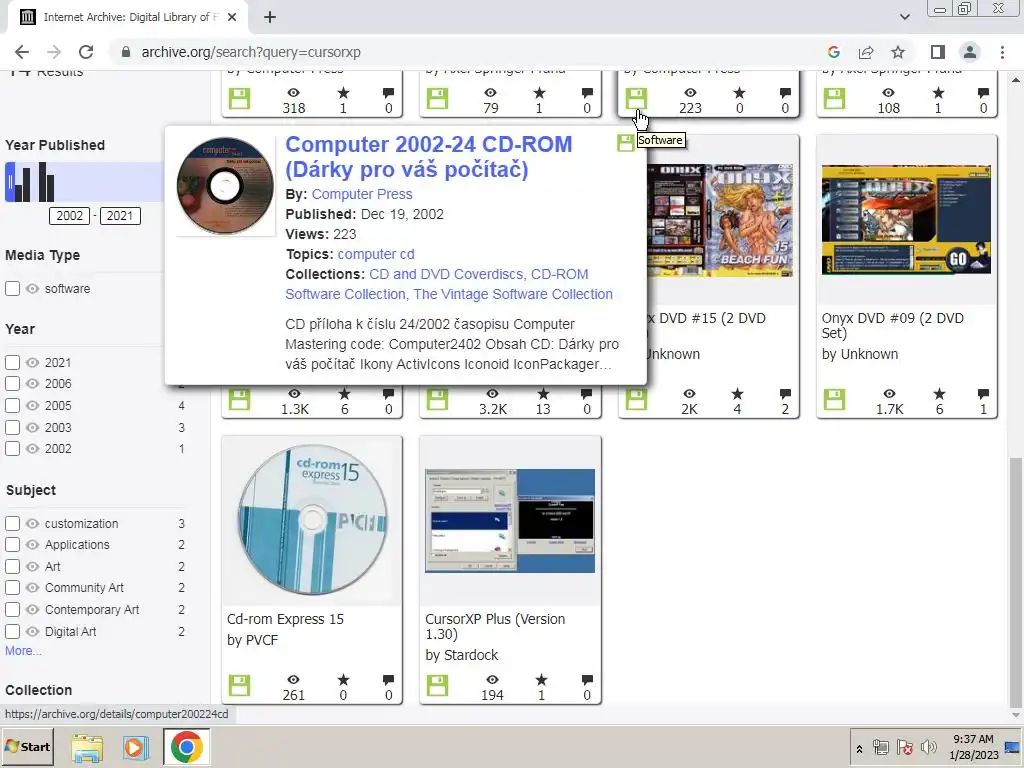Open the computer cd topic link
Image resolution: width=1024 pixels, height=768 pixels.
376,255
